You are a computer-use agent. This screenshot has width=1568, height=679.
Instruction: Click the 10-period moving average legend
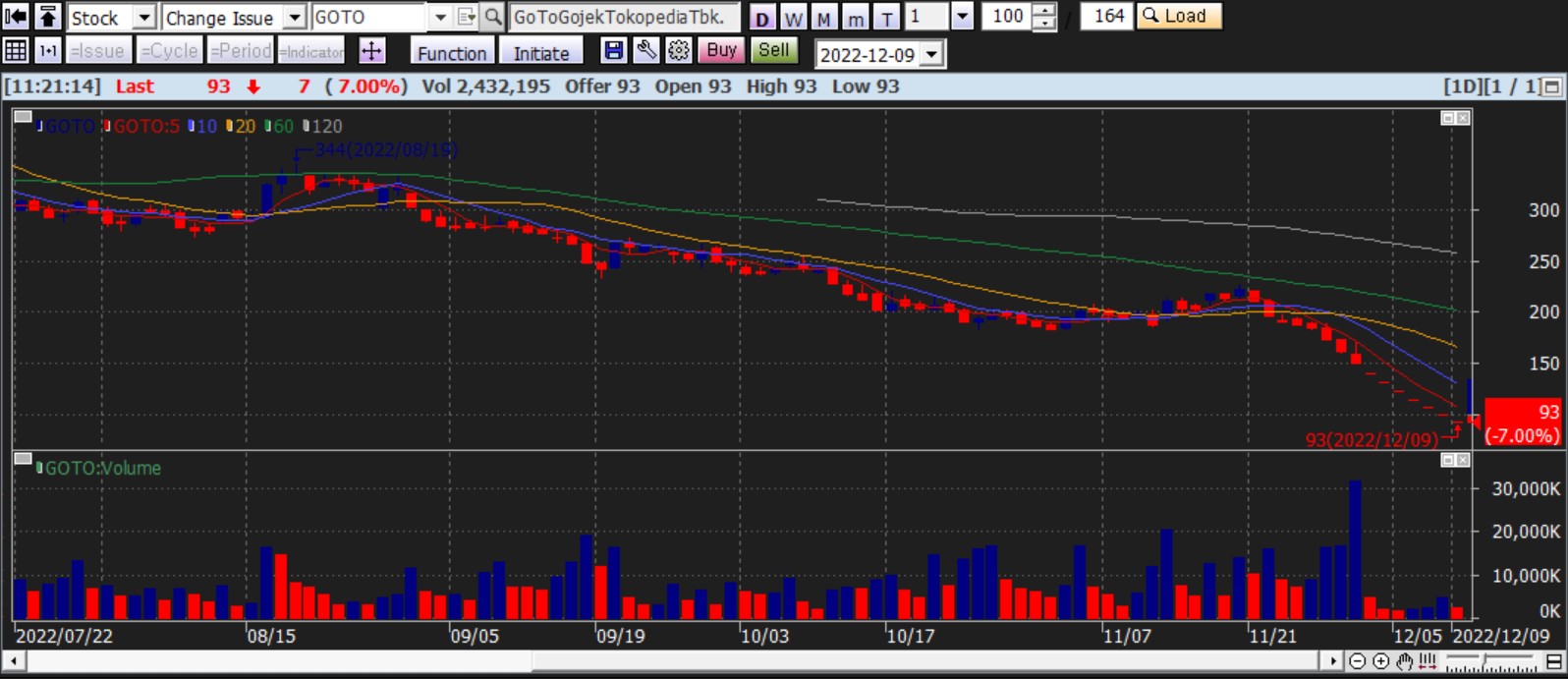pos(203,126)
